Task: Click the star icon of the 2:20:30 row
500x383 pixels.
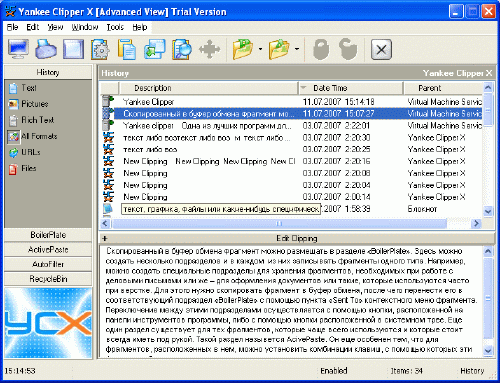Action: (108, 137)
